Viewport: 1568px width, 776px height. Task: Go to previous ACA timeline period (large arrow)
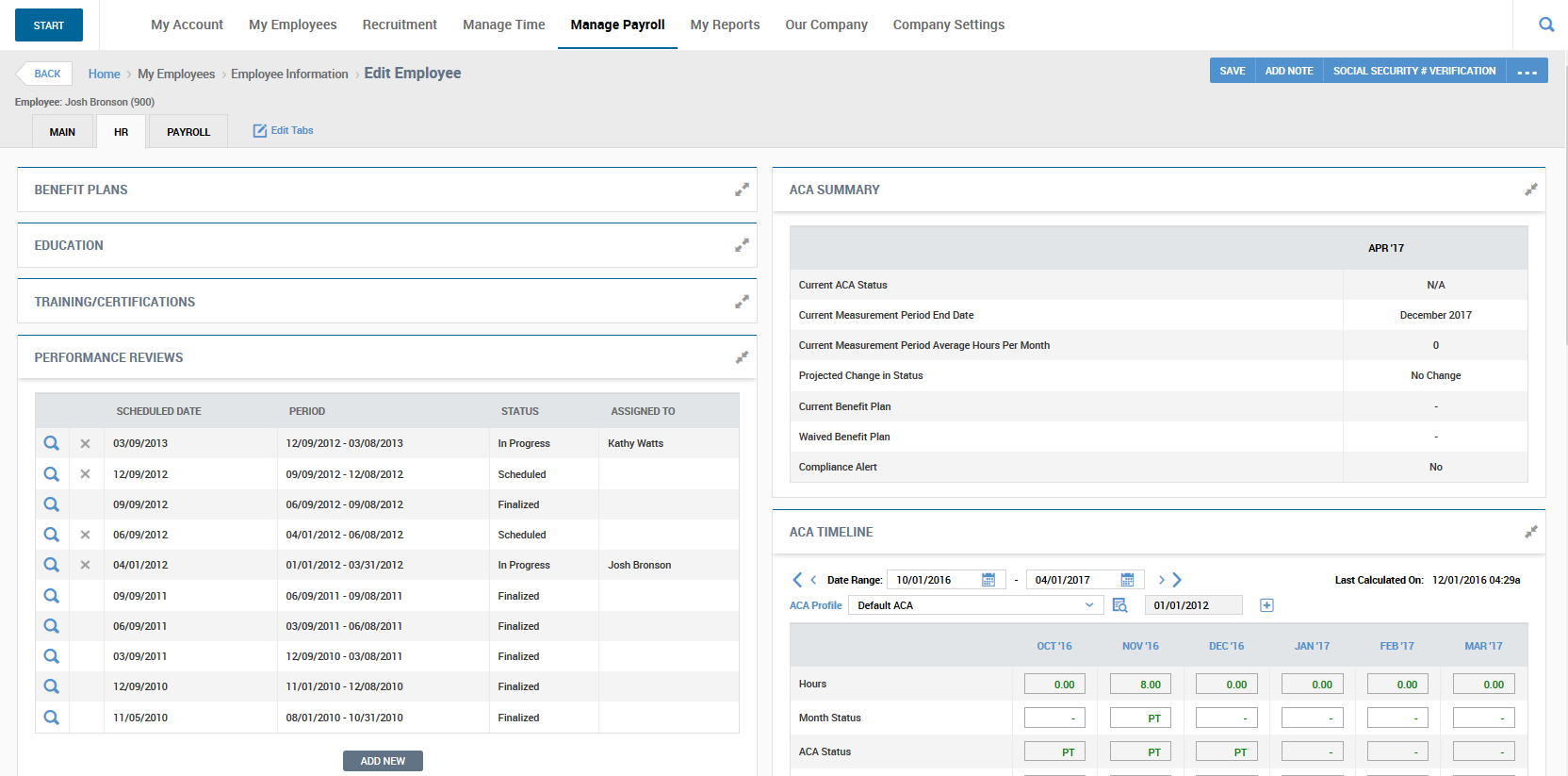(797, 580)
